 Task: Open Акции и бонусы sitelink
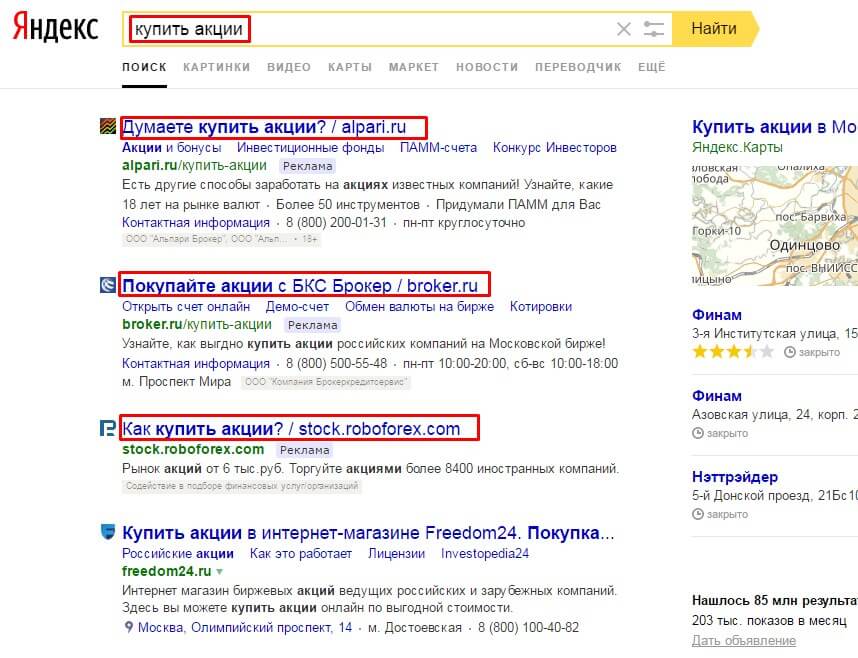point(171,147)
